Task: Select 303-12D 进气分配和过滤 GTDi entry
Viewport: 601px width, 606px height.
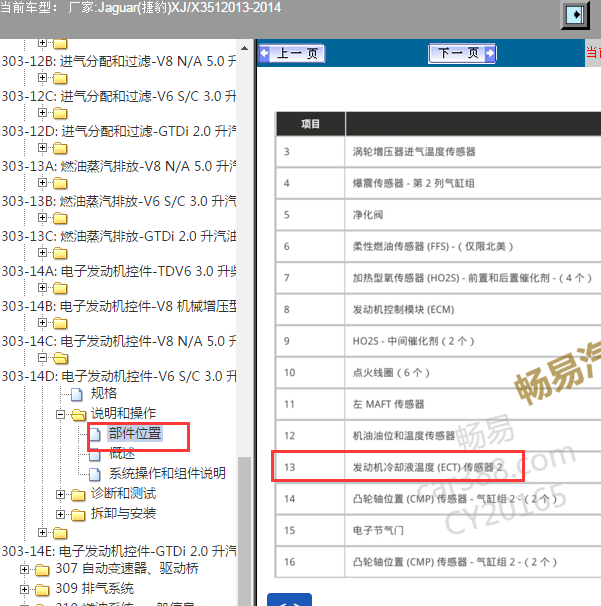Action: (119, 131)
